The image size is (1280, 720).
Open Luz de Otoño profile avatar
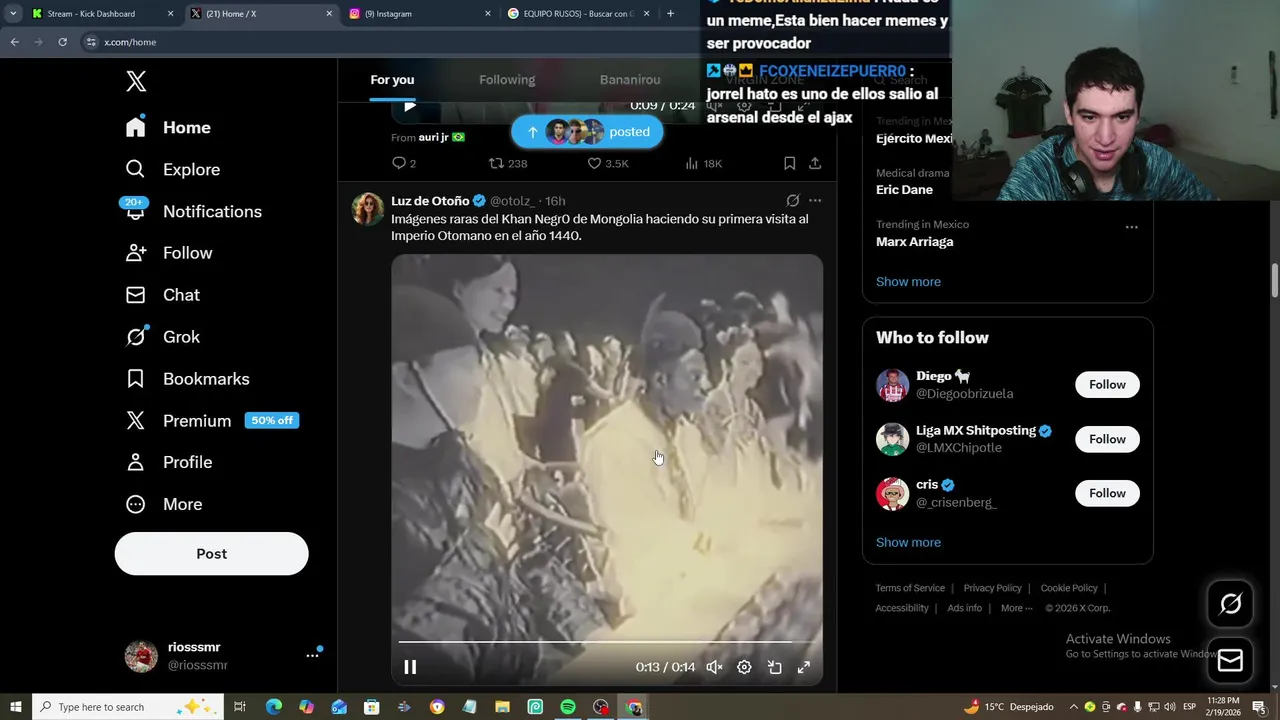(x=368, y=209)
